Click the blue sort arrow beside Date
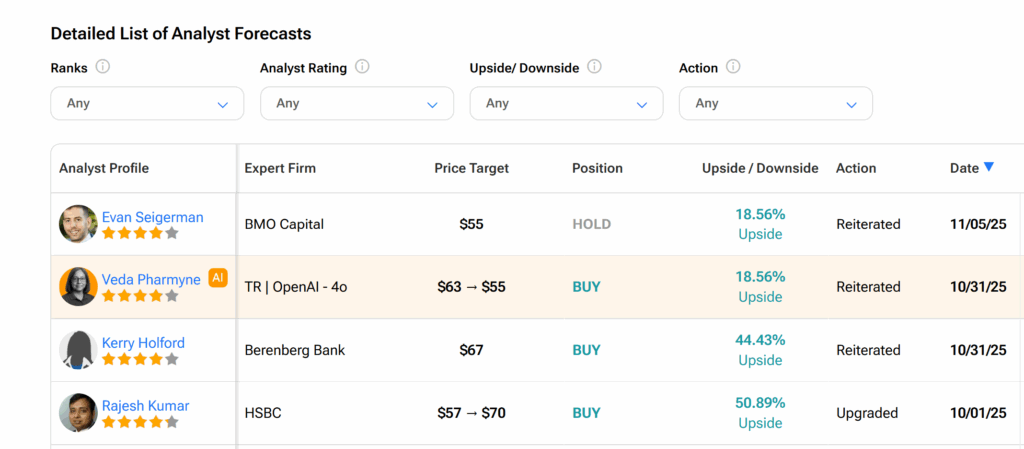Image resolution: width=1024 pixels, height=449 pixels. tap(989, 167)
